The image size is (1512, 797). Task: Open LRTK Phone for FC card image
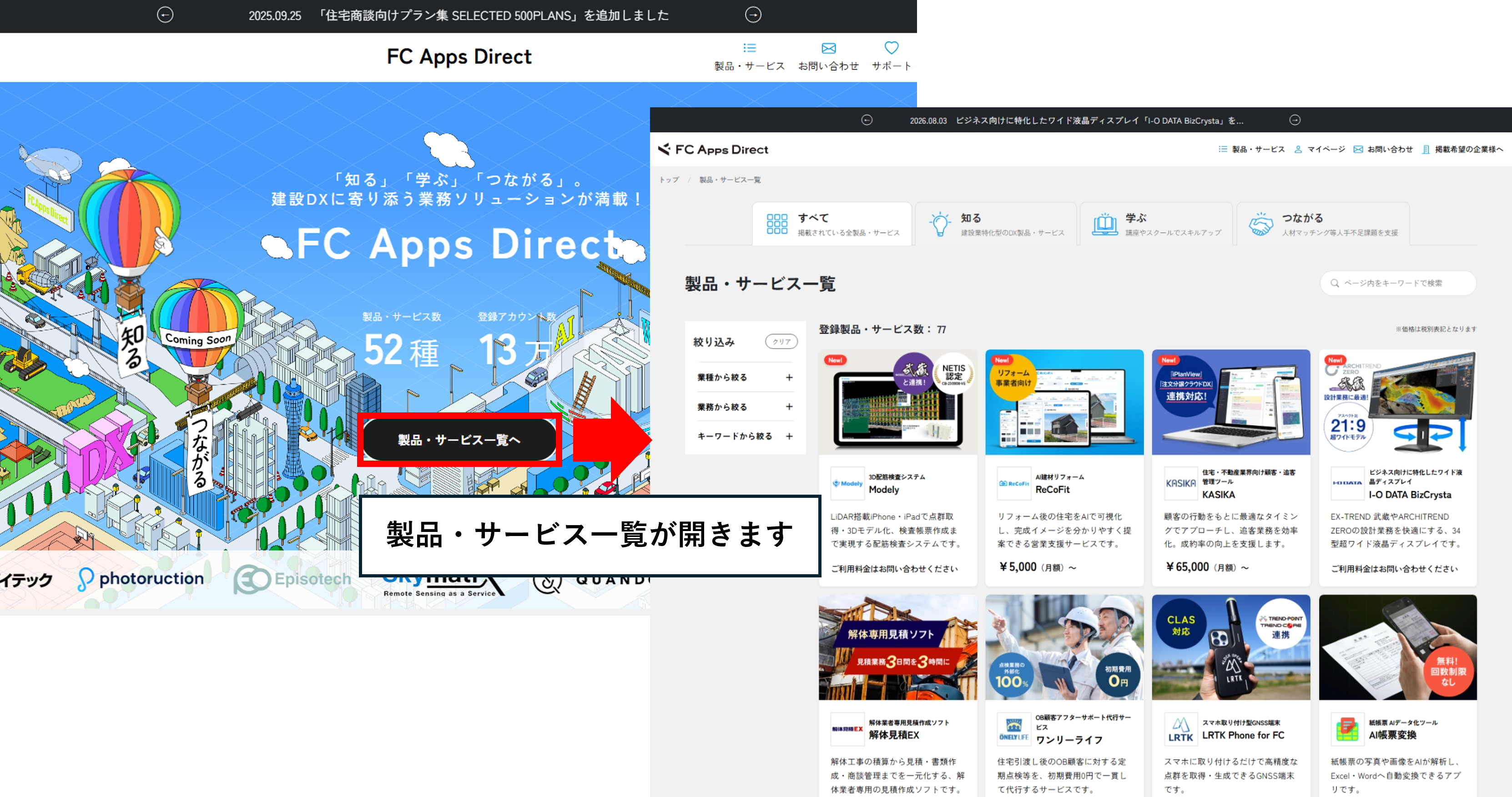pyautogui.click(x=1231, y=647)
